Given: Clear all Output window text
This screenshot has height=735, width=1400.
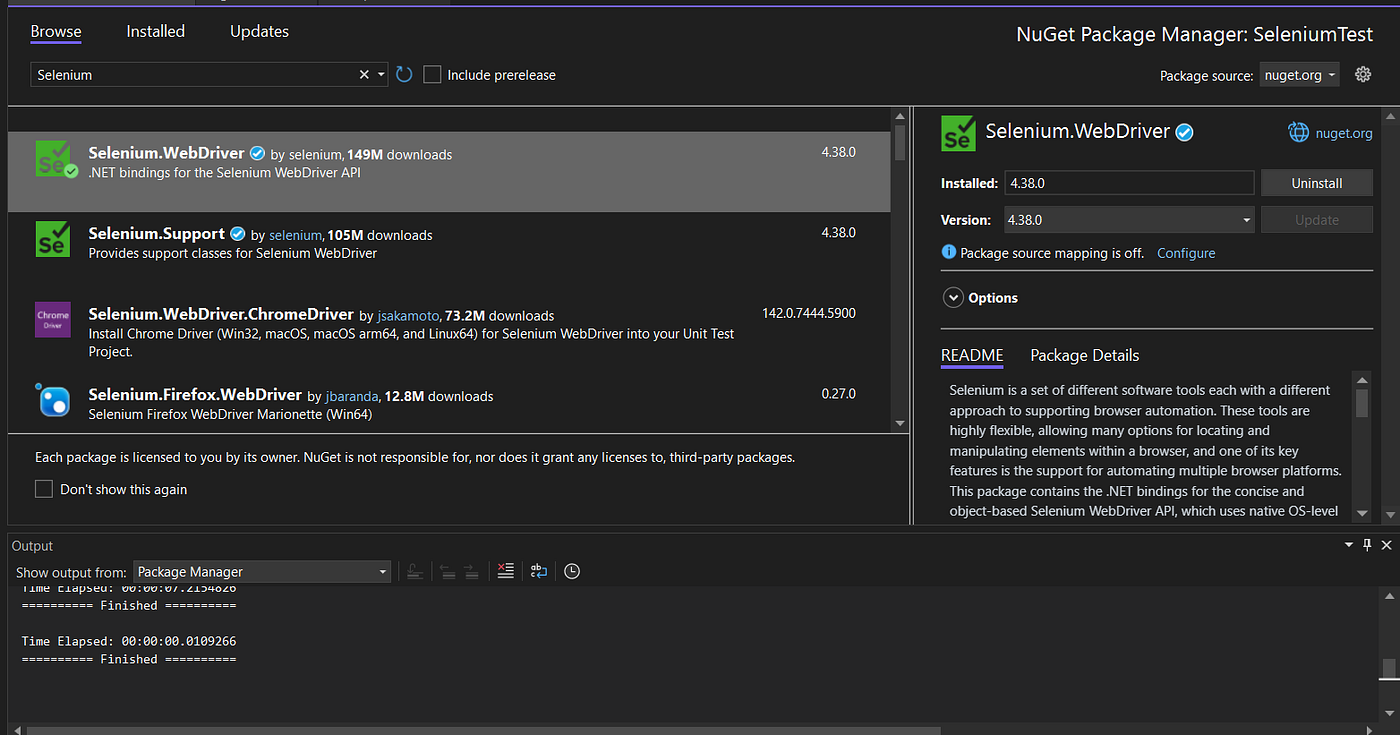Looking at the screenshot, I should (x=505, y=571).
